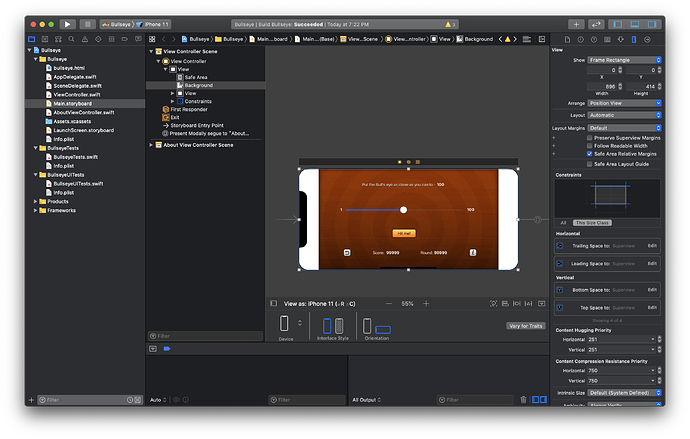Screen dimensions: 690x439
Task: Zoom in the canvas with plus
Action: pos(426,303)
